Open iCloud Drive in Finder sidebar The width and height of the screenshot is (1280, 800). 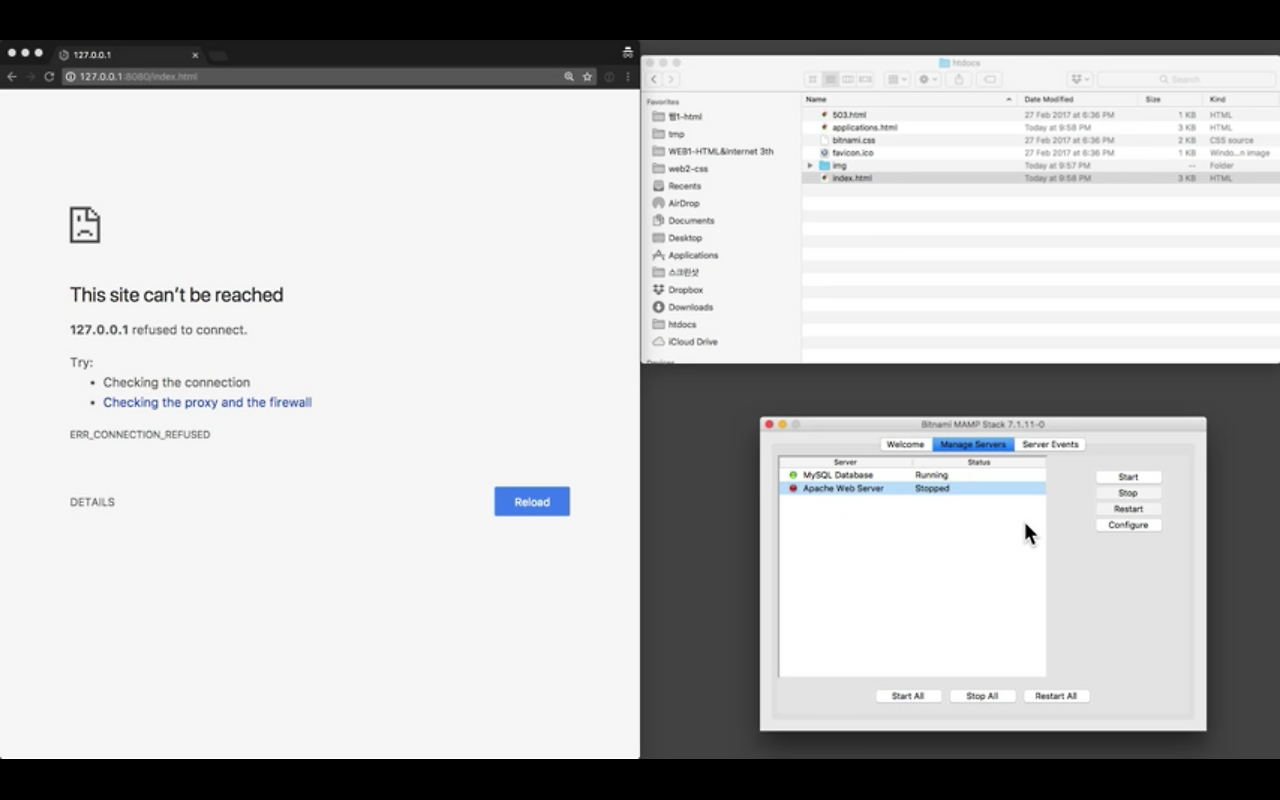[x=693, y=342]
